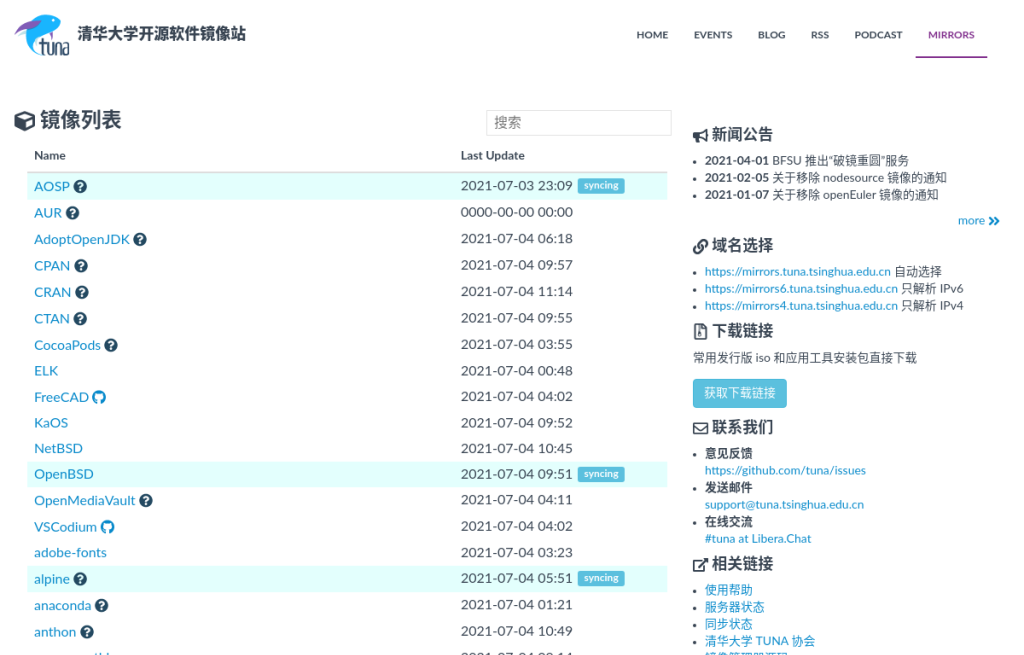Image resolution: width=1024 pixels, height=655 pixels.
Task: Open help icon next to AOSP
Action: 80,187
